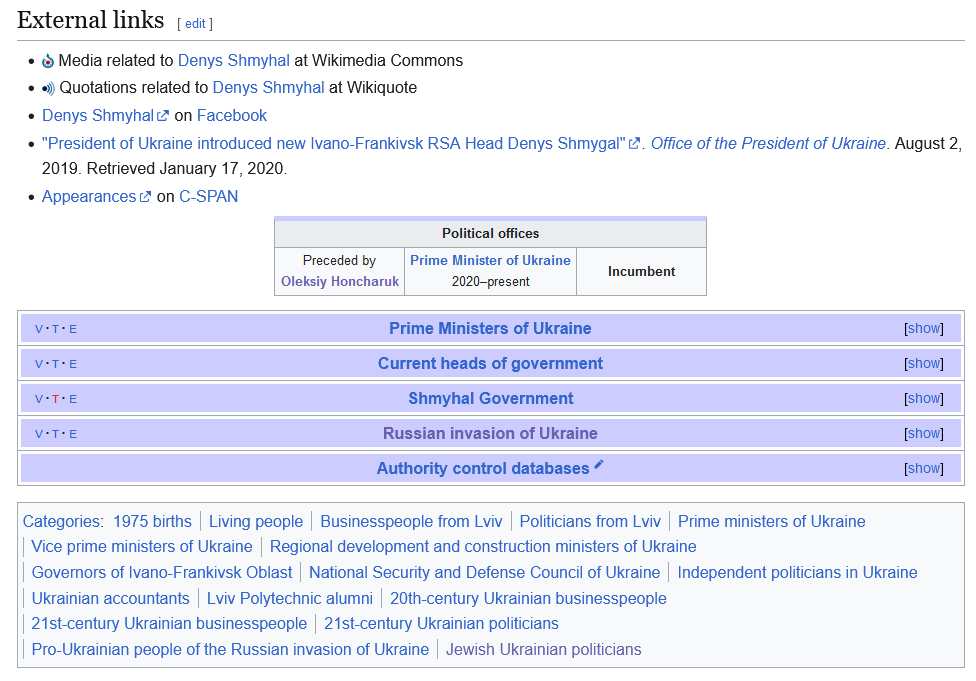Click the E link in Shmyhal Government navbox

pos(73,398)
